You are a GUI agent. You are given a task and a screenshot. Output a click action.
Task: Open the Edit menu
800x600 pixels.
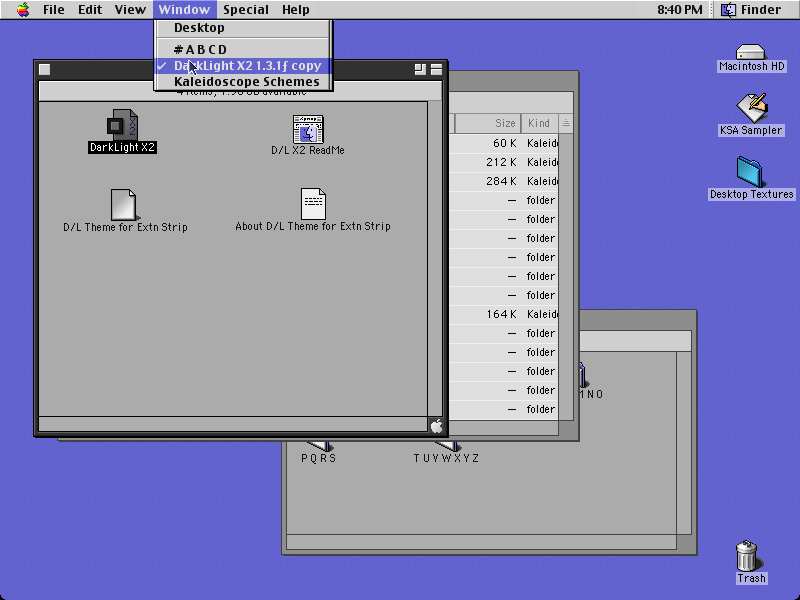pos(90,10)
